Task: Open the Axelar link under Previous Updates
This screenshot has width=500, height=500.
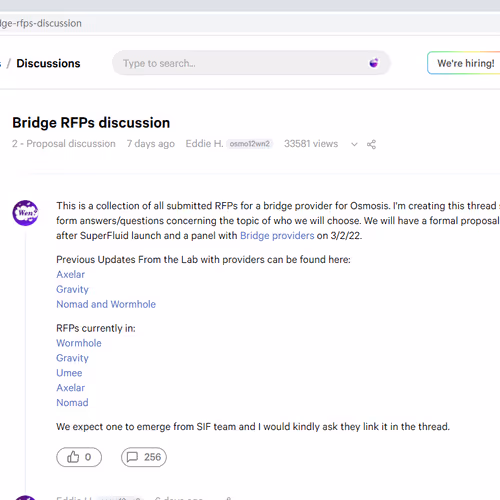Action: (x=70, y=274)
